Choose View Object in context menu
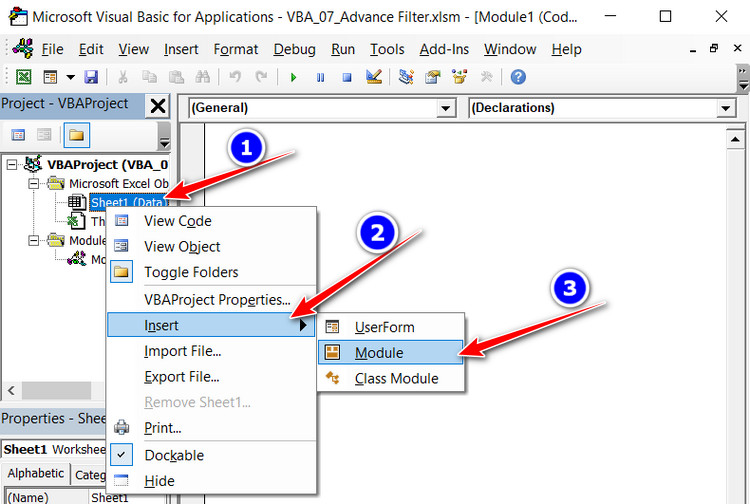Image resolution: width=750 pixels, height=504 pixels. click(x=211, y=246)
